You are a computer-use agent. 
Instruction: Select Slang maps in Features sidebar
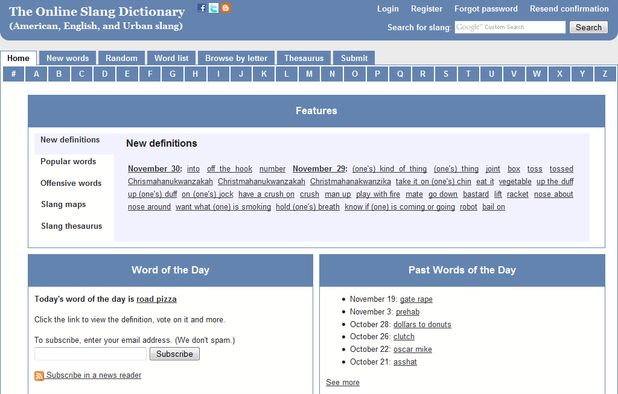click(x=63, y=204)
